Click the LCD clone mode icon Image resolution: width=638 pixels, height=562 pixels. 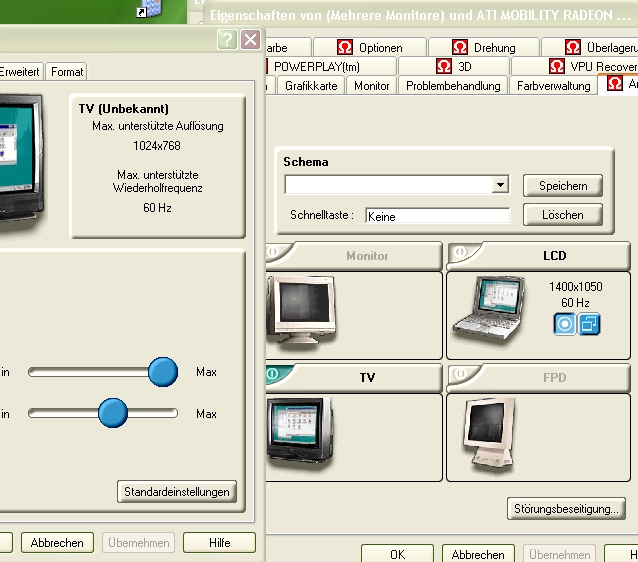(x=589, y=324)
